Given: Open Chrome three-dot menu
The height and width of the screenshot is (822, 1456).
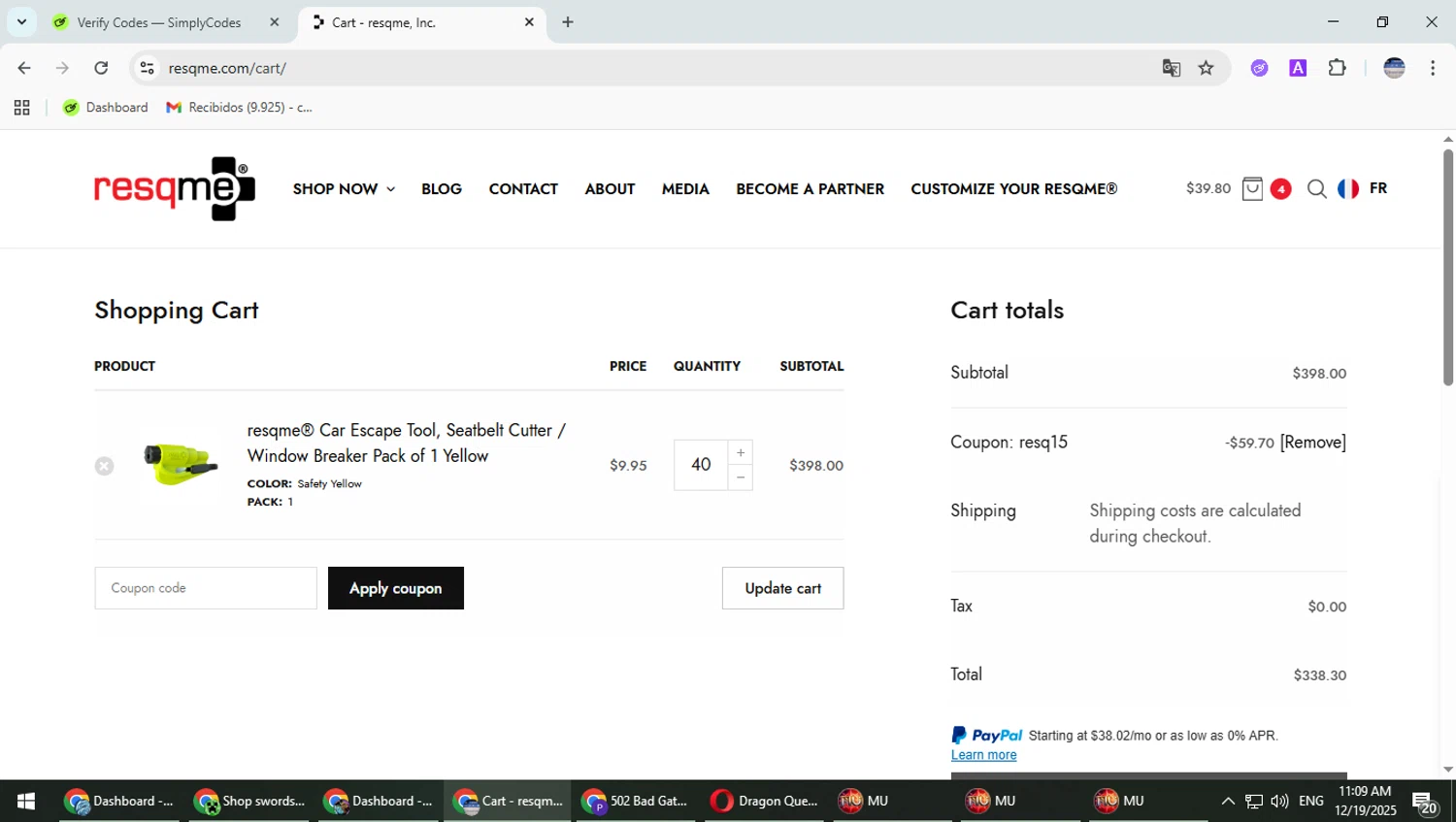Looking at the screenshot, I should point(1433,68).
